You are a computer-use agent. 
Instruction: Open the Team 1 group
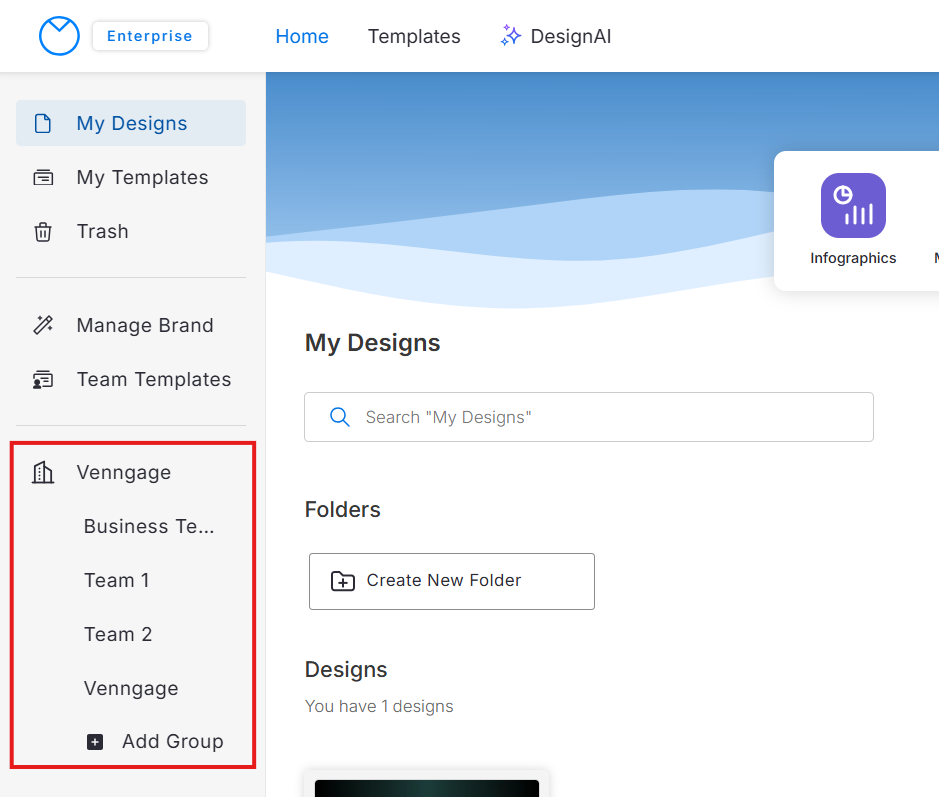pyautogui.click(x=116, y=581)
